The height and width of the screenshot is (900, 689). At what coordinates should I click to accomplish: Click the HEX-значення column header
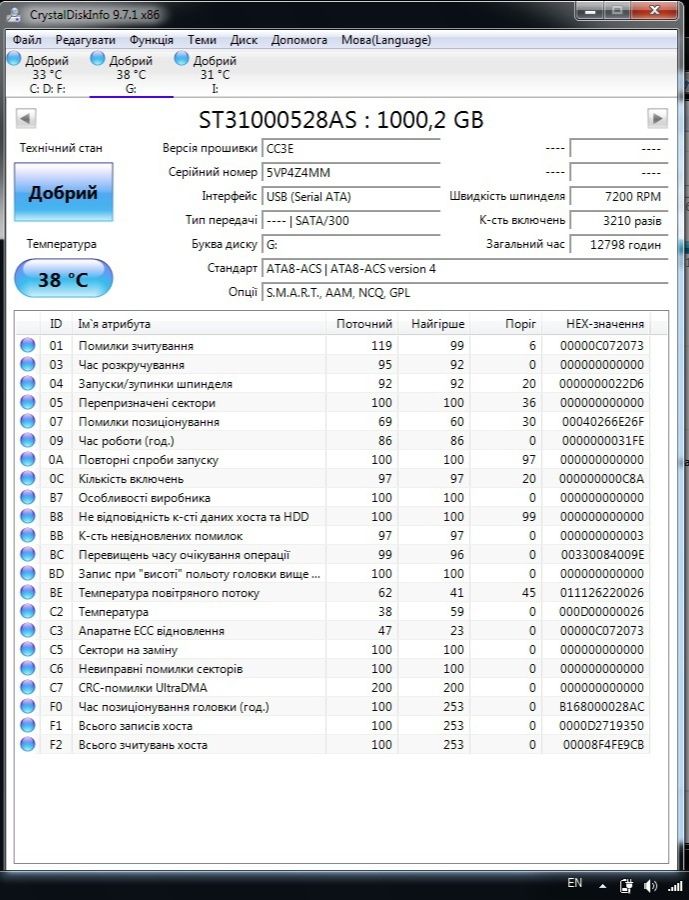[x=596, y=324]
